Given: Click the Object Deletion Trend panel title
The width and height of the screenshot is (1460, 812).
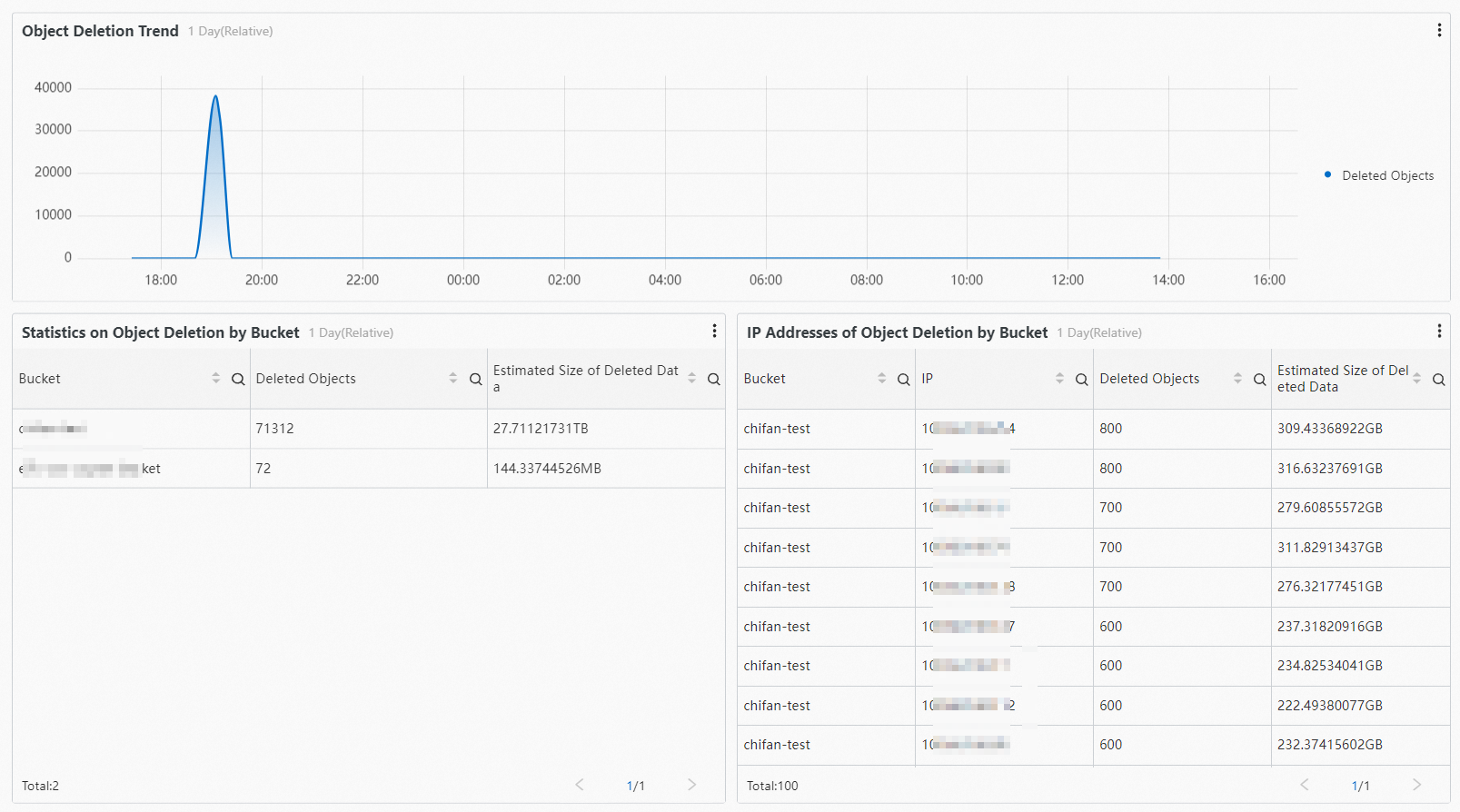Looking at the screenshot, I should click(100, 31).
